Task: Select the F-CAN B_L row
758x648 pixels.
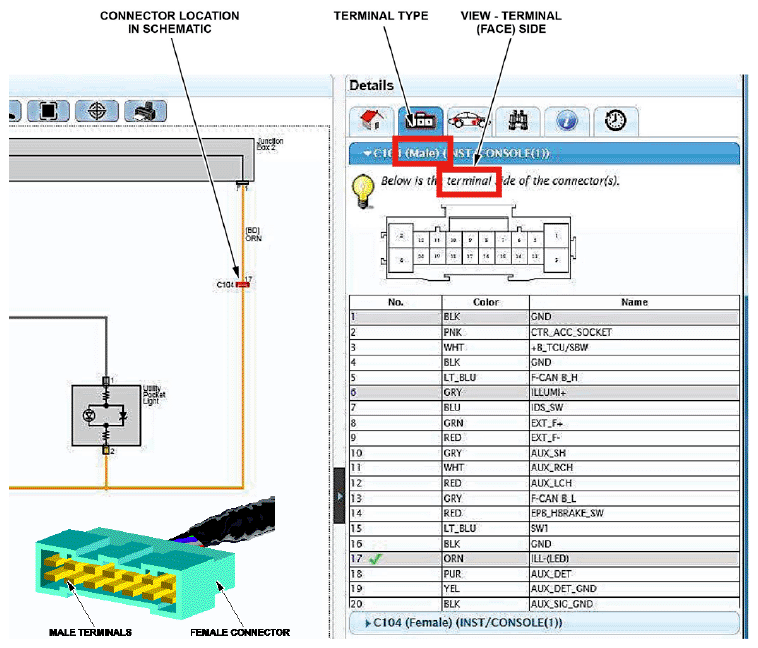Action: [x=544, y=498]
